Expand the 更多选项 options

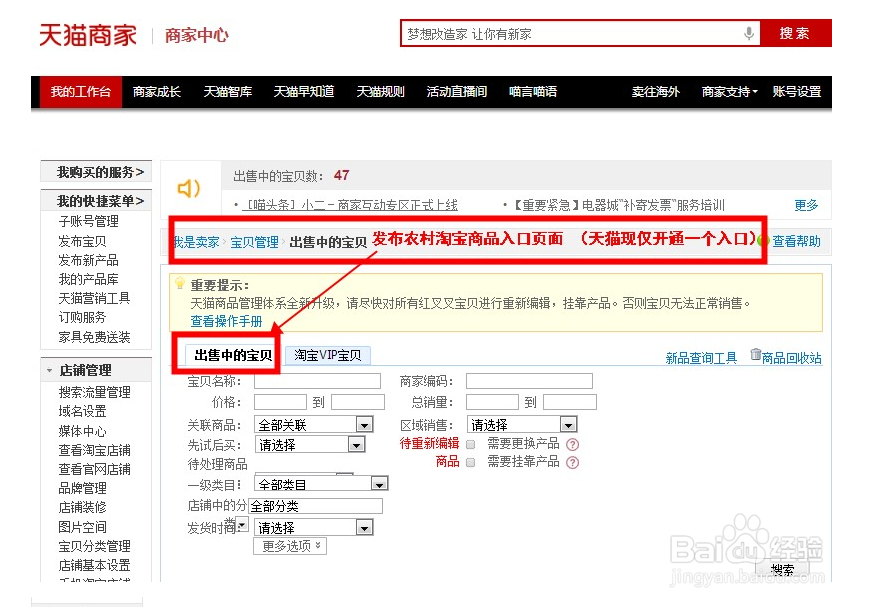coord(290,546)
